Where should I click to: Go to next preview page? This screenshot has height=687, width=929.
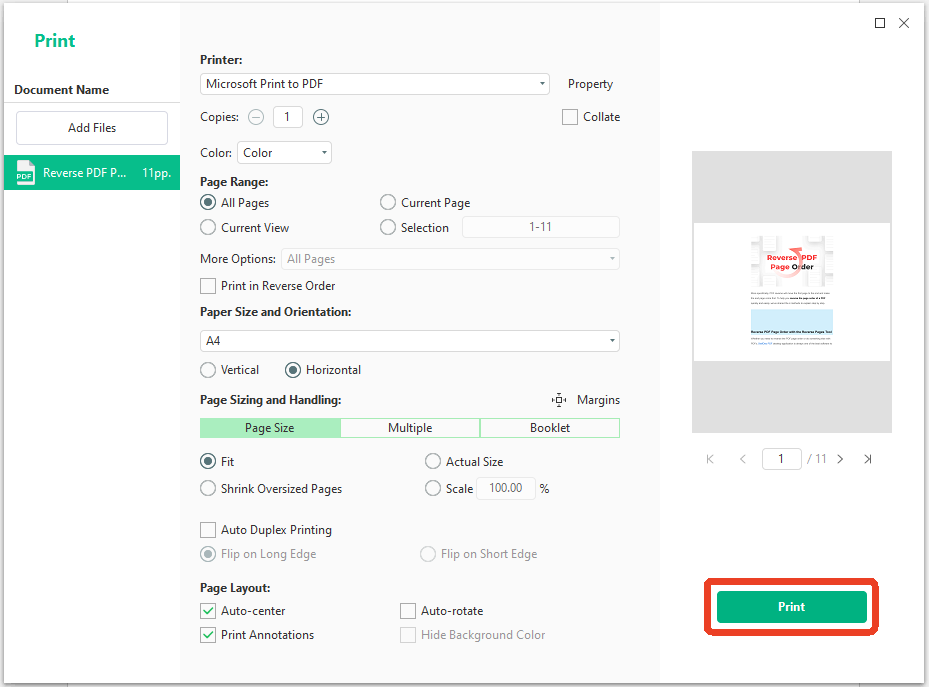pos(840,459)
